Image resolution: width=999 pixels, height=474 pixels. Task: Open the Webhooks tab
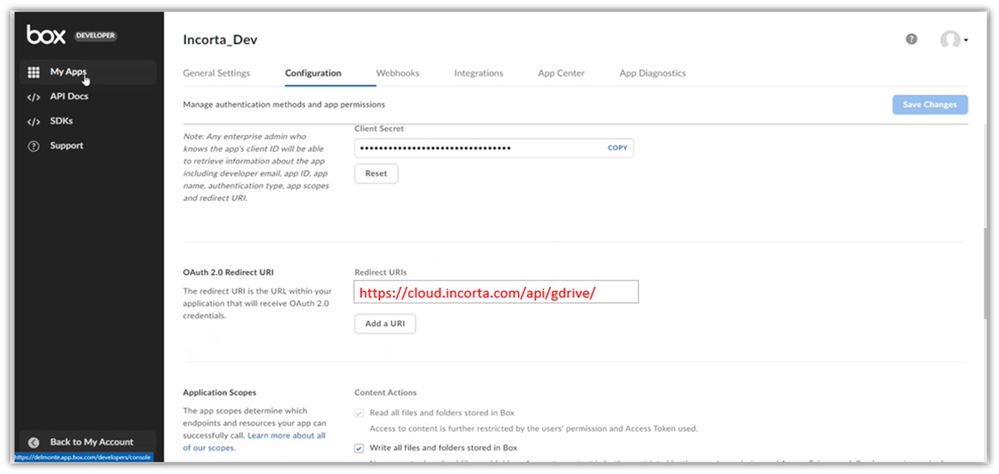tap(397, 73)
